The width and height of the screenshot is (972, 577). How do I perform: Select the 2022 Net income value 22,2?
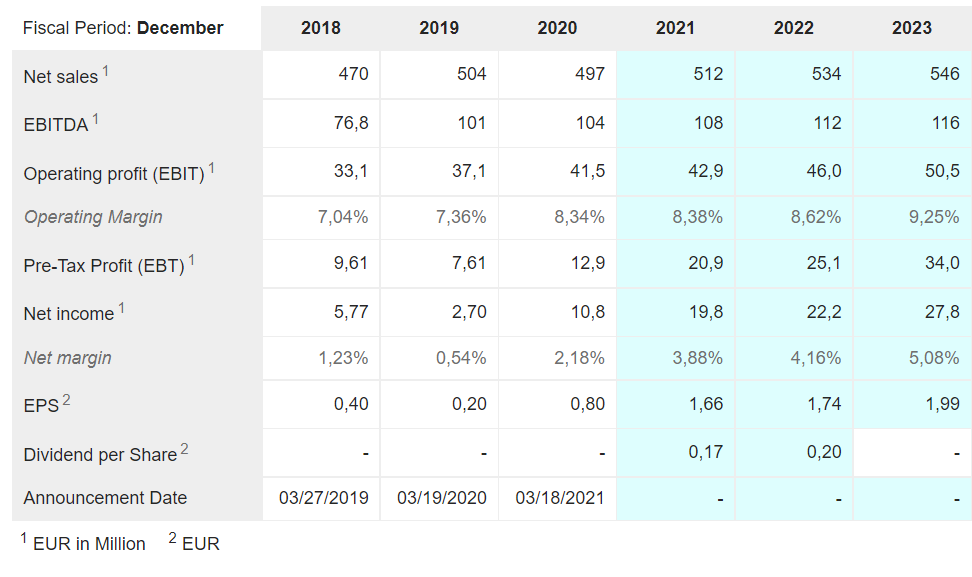point(823,312)
